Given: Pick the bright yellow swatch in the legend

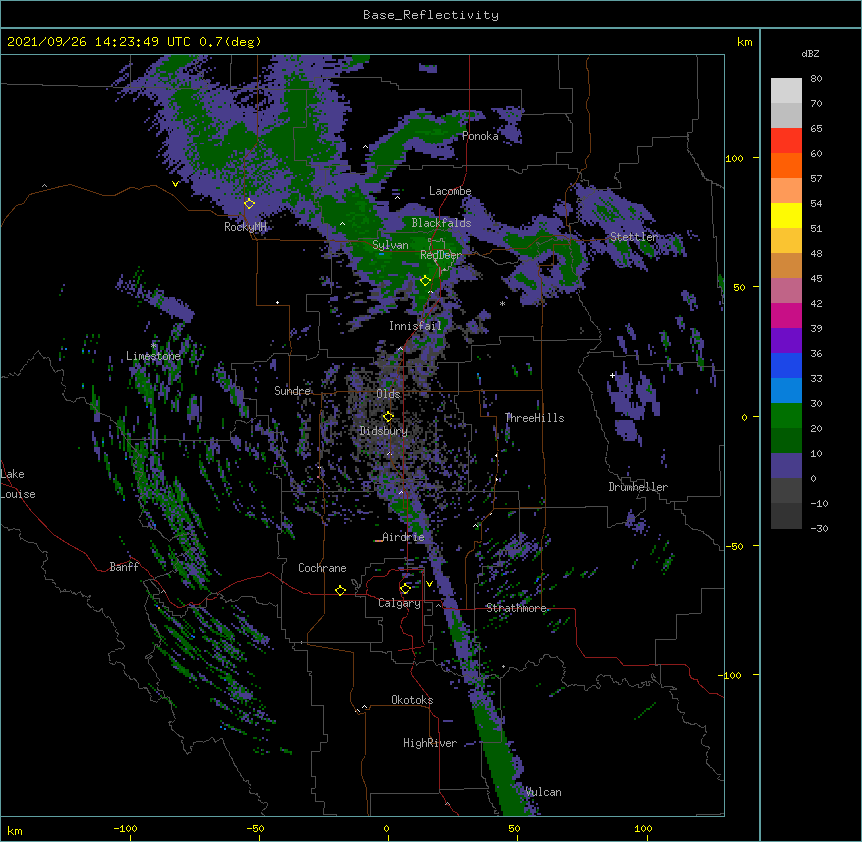Looking at the screenshot, I should pos(786,215).
